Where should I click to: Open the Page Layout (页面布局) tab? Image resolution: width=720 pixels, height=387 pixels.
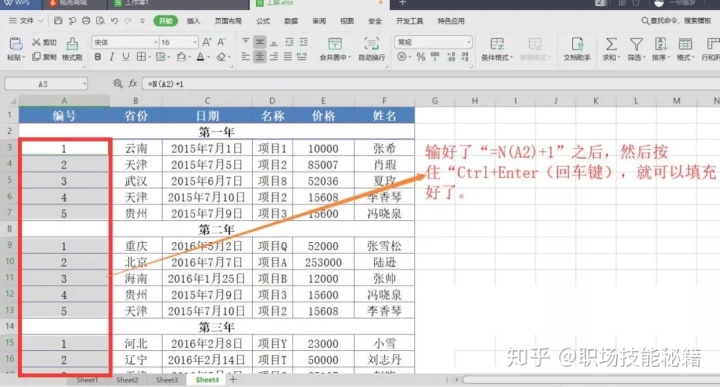[228, 21]
